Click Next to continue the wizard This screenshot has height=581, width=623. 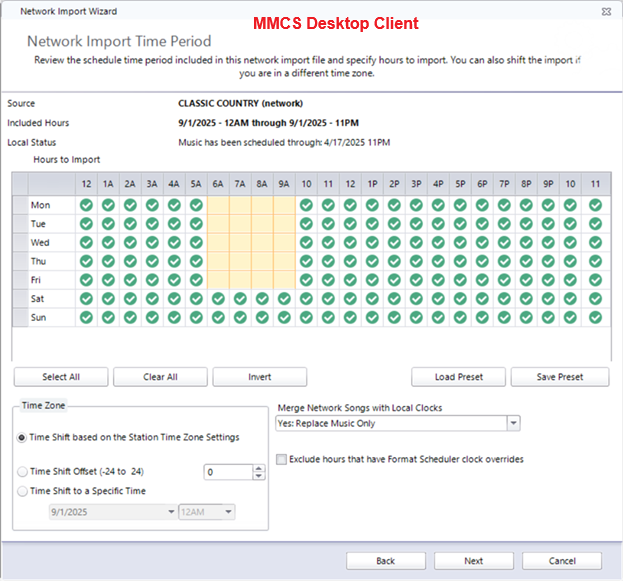click(473, 561)
